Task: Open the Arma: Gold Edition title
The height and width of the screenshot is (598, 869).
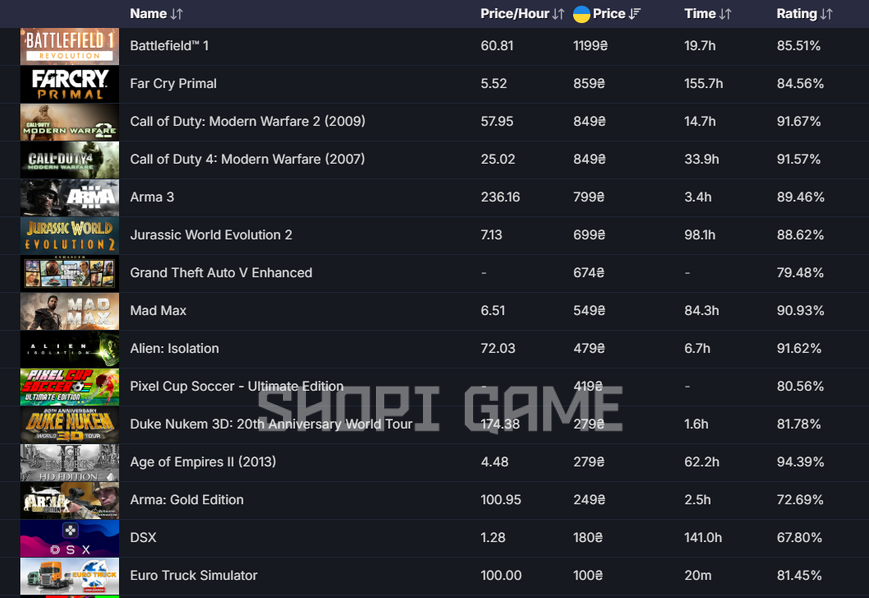Action: pyautogui.click(x=187, y=500)
